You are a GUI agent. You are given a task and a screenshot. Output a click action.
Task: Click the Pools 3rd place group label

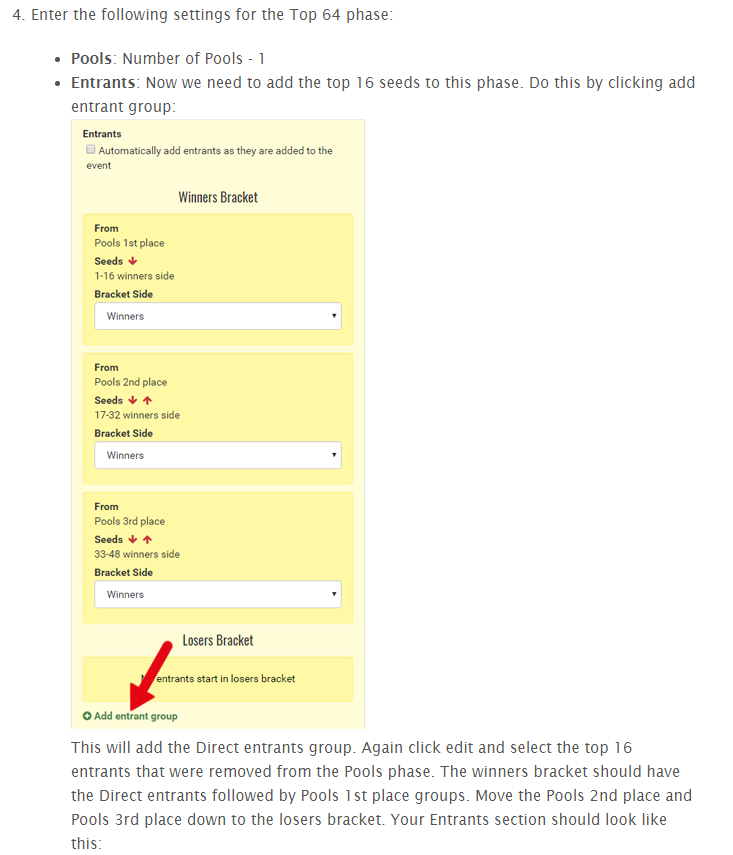[x=129, y=521]
